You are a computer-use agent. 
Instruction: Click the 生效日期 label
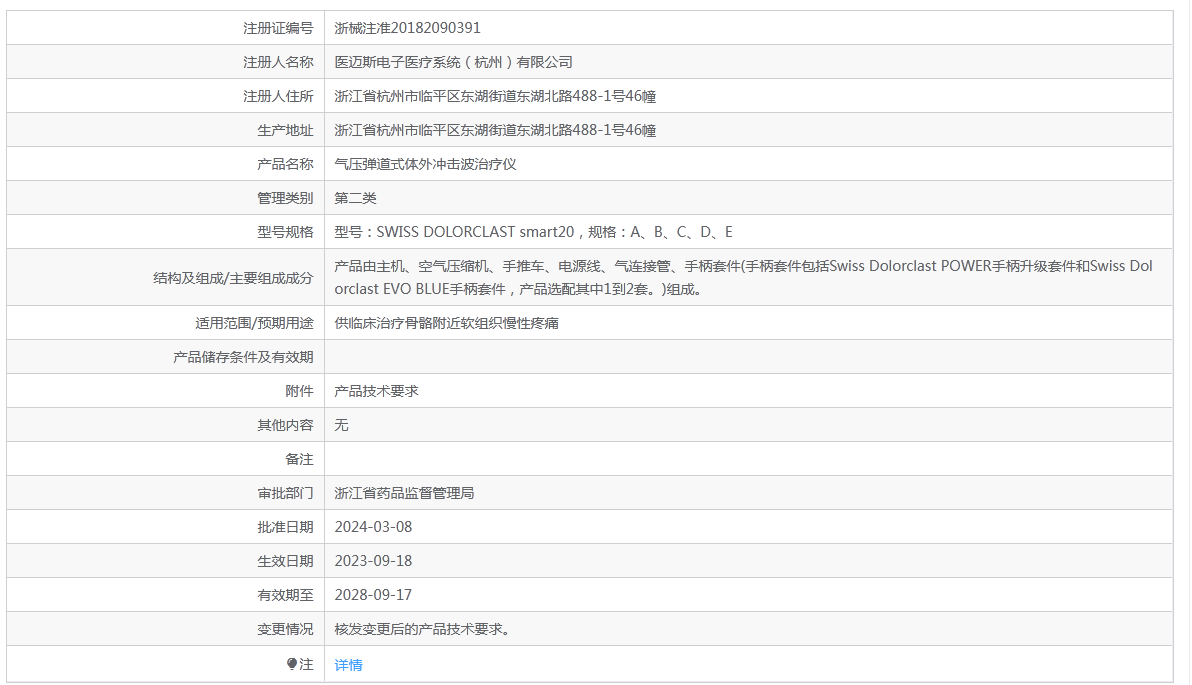coord(285,561)
